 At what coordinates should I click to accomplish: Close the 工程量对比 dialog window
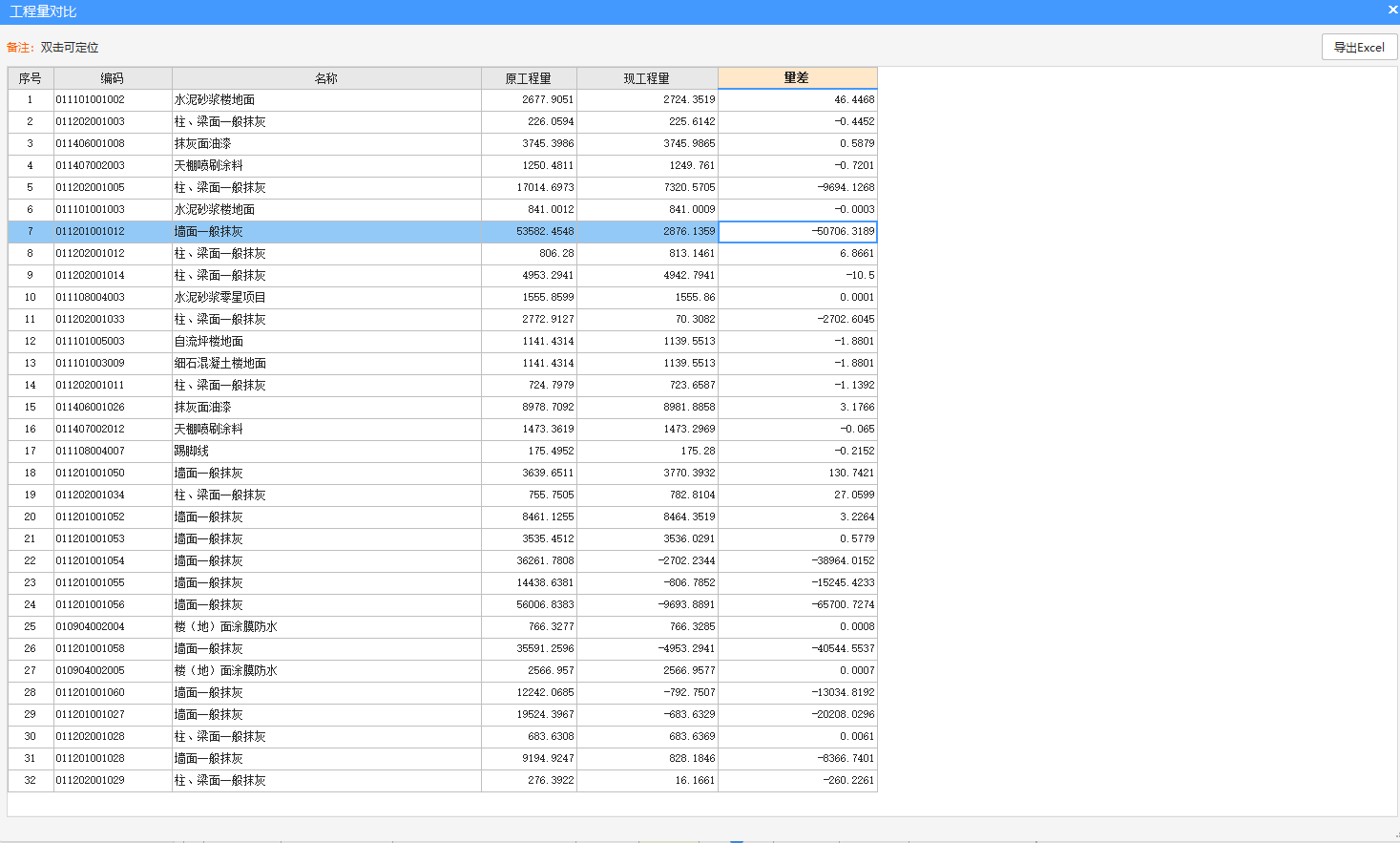[x=1391, y=10]
